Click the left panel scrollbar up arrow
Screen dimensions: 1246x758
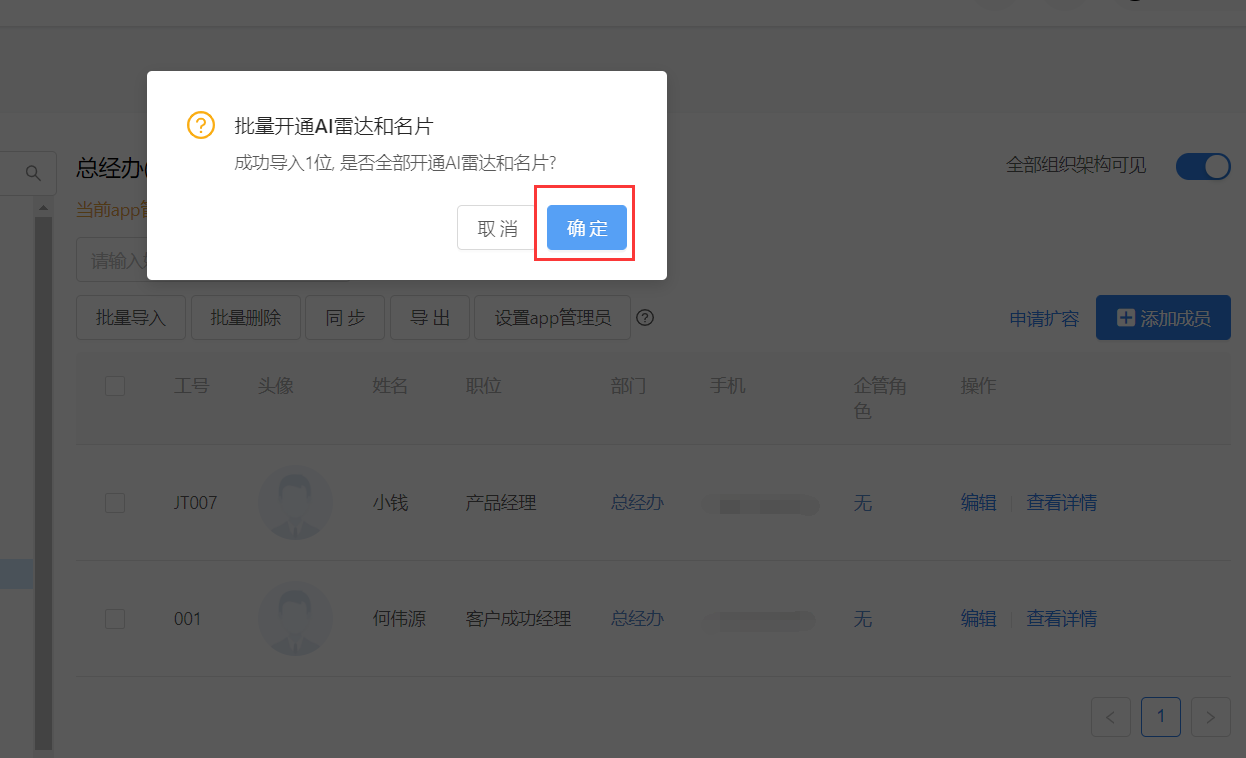(x=43, y=207)
